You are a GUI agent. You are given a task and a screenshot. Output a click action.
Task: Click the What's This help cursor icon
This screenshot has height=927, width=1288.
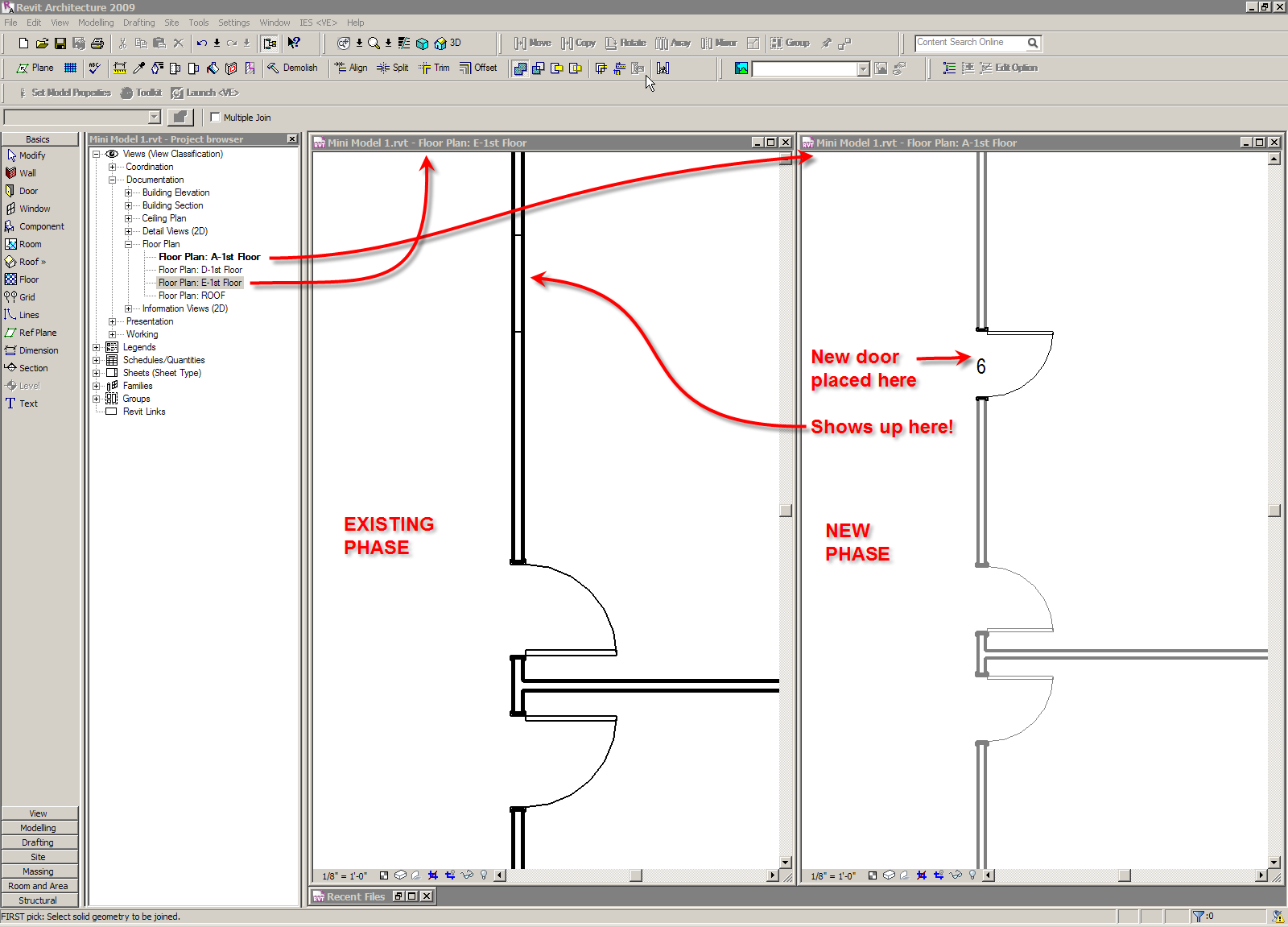click(x=294, y=43)
